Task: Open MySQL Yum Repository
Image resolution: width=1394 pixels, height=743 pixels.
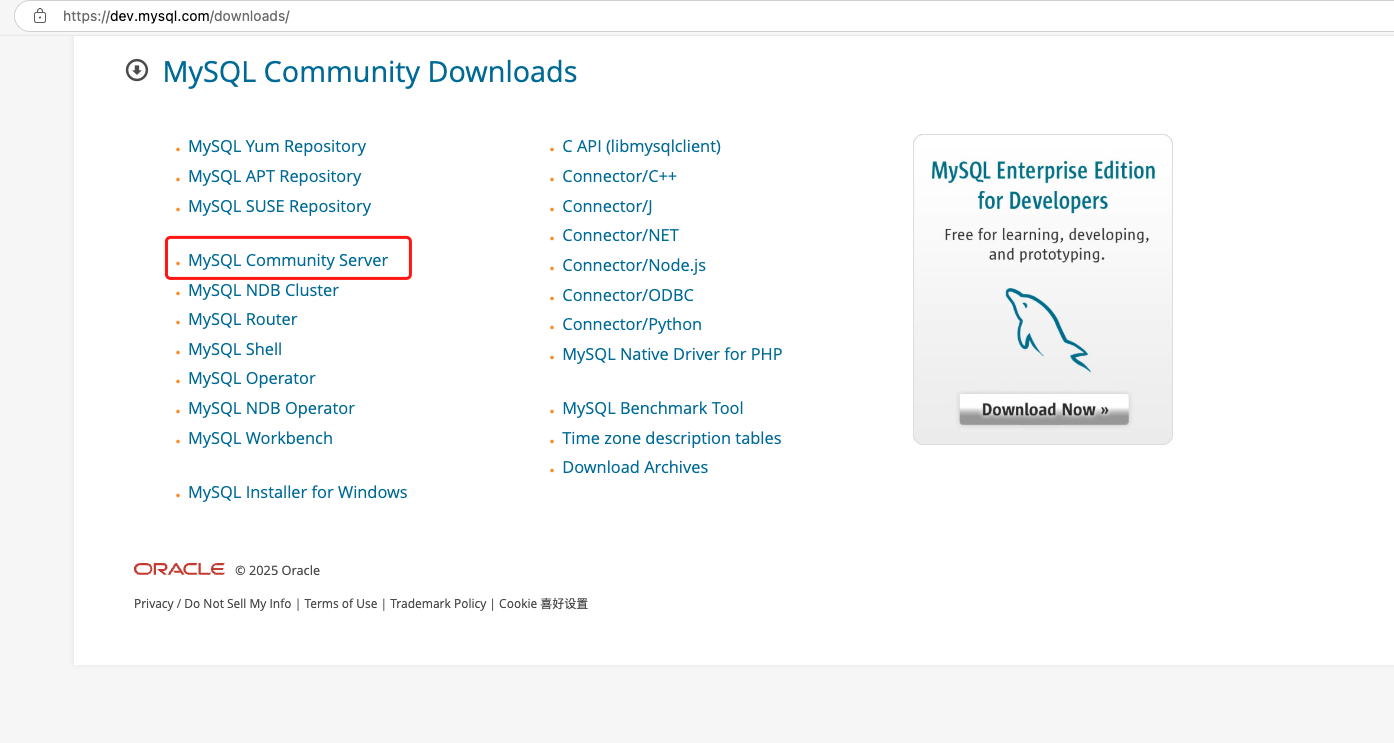Action: (x=277, y=146)
